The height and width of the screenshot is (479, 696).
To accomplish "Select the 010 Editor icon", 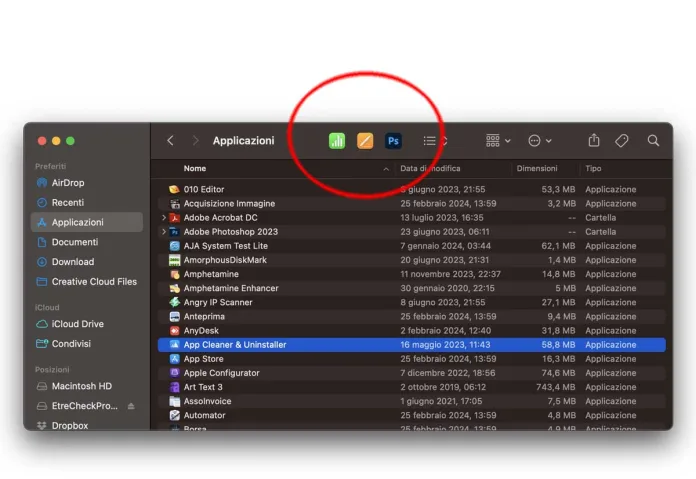I will [174, 189].
